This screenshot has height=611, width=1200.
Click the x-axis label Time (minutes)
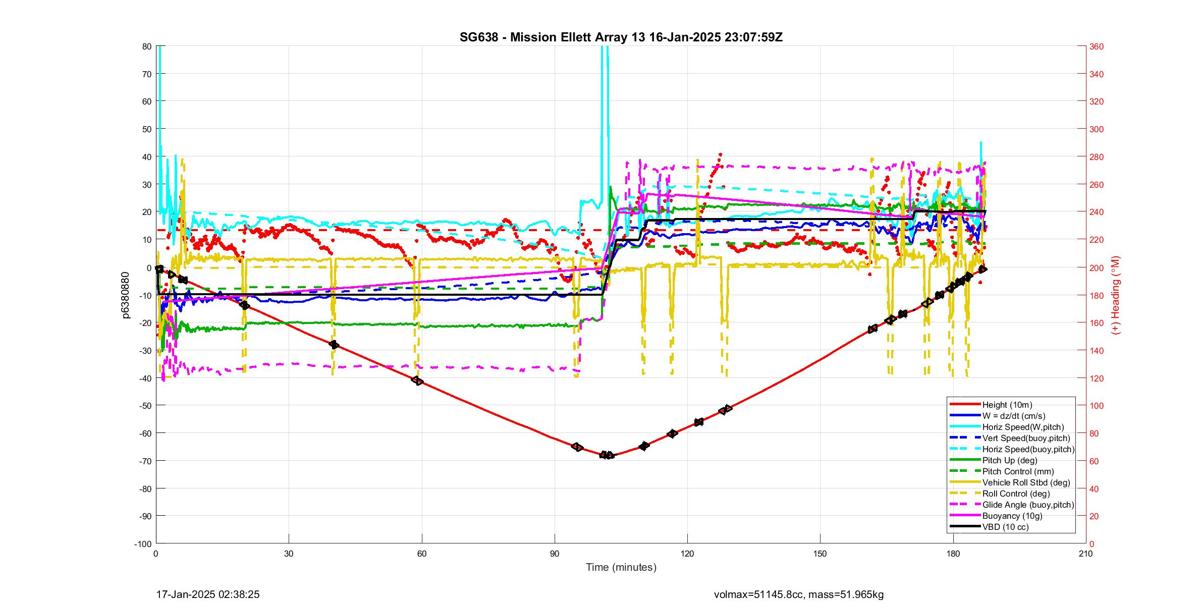[621, 567]
